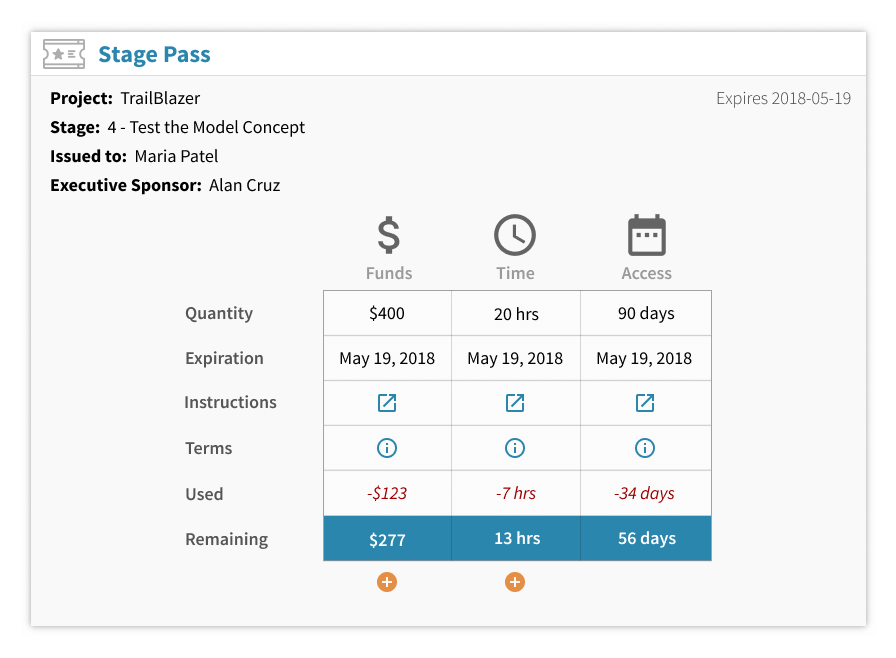This screenshot has height=658, width=896.
Task: Select the 56 days remaining cell
Action: pos(646,539)
